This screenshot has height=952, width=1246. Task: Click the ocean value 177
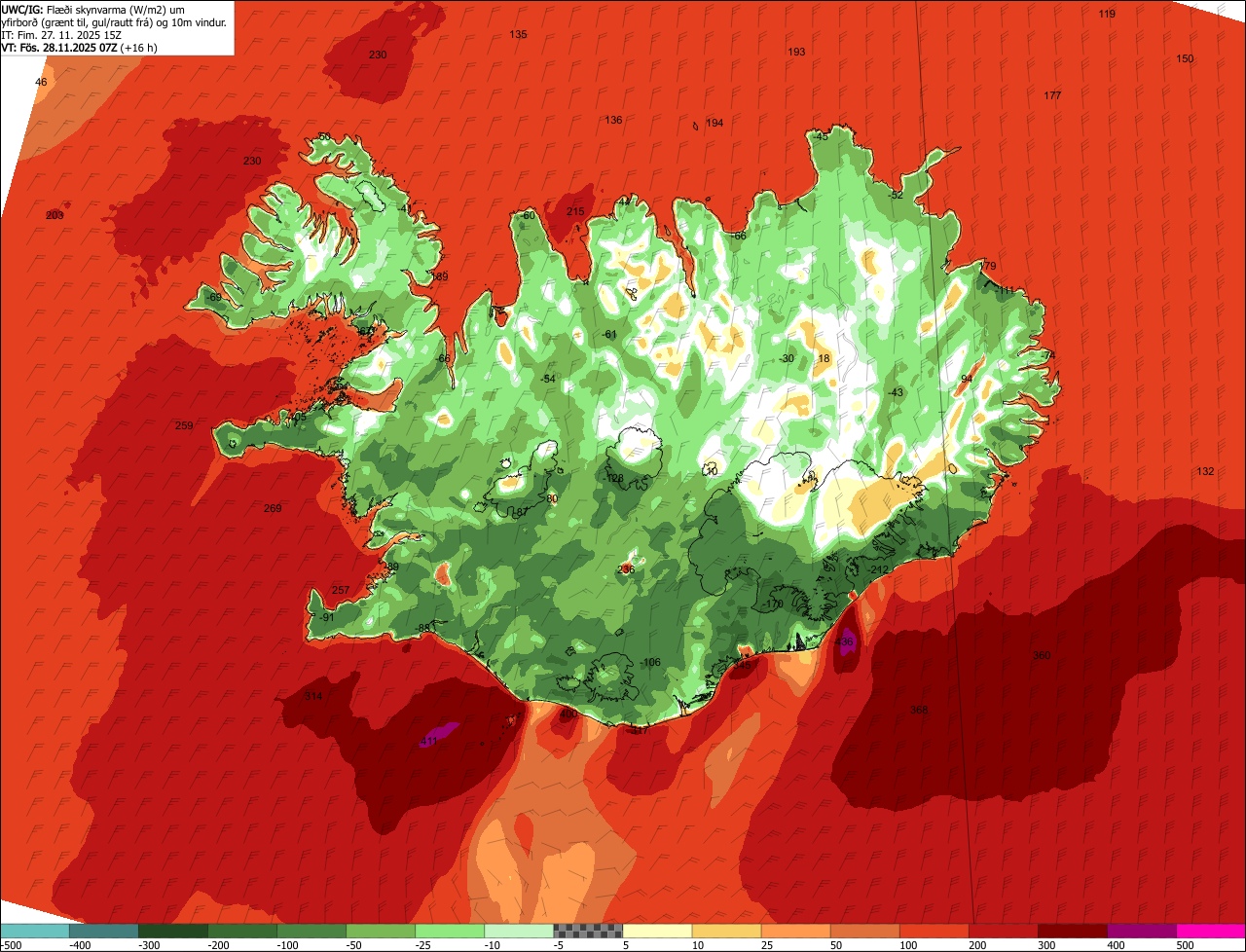(x=1052, y=95)
